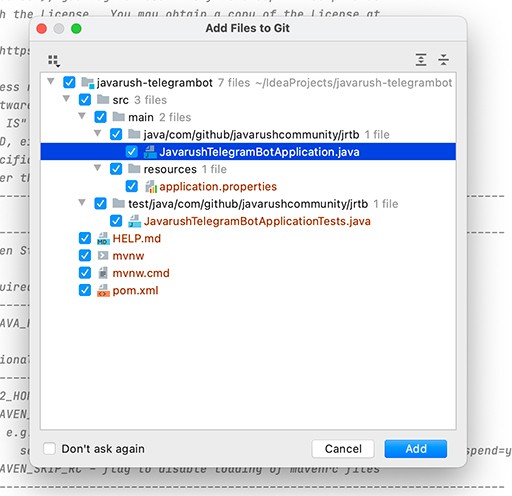
Task: Select the resources folder label
Action: (170, 169)
